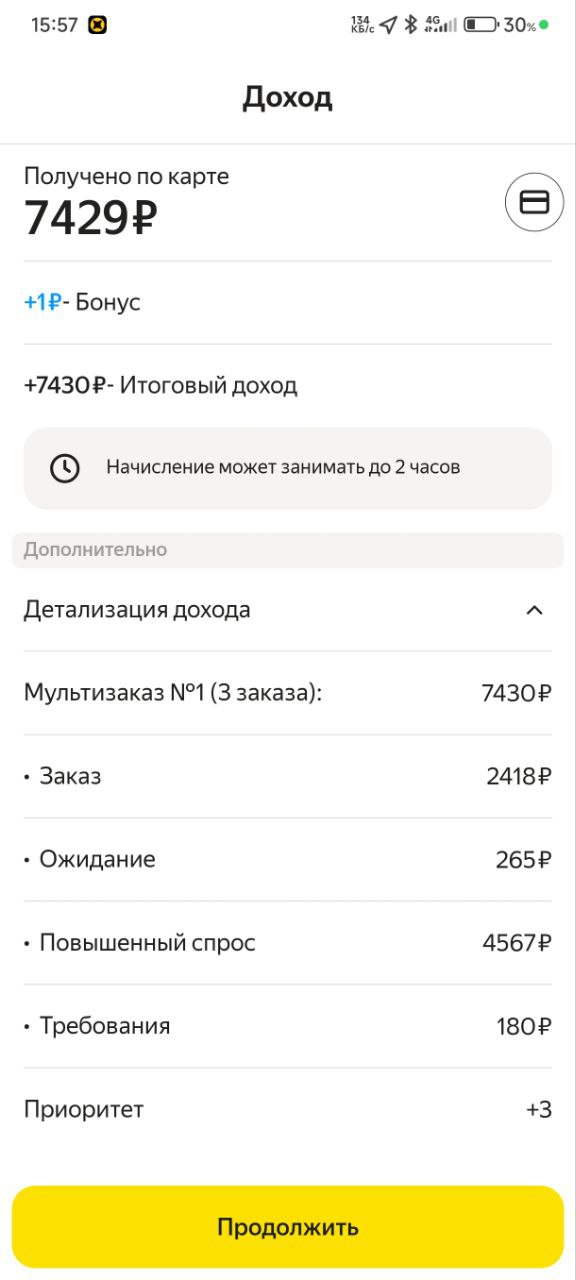Screen dimensions: 576x1280
Task: Tap the bank card icon near received amount
Action: coord(533,203)
